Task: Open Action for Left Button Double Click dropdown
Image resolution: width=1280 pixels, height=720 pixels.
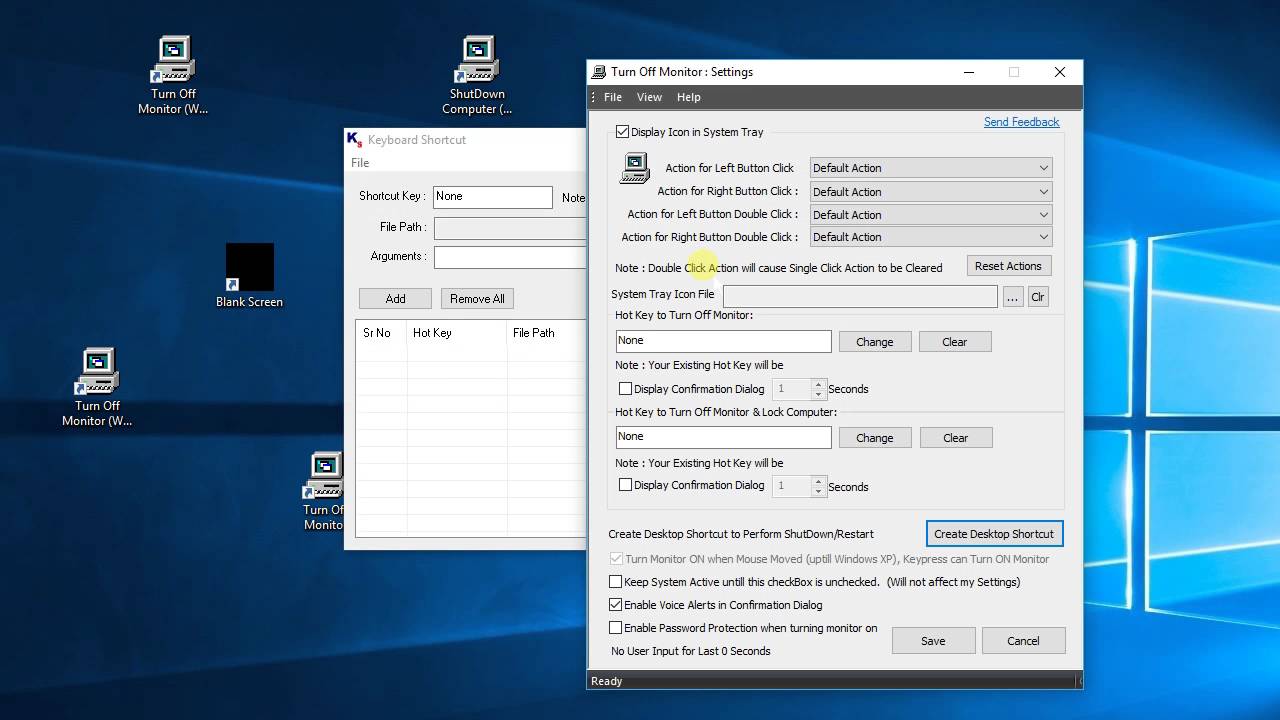Action: click(x=931, y=215)
